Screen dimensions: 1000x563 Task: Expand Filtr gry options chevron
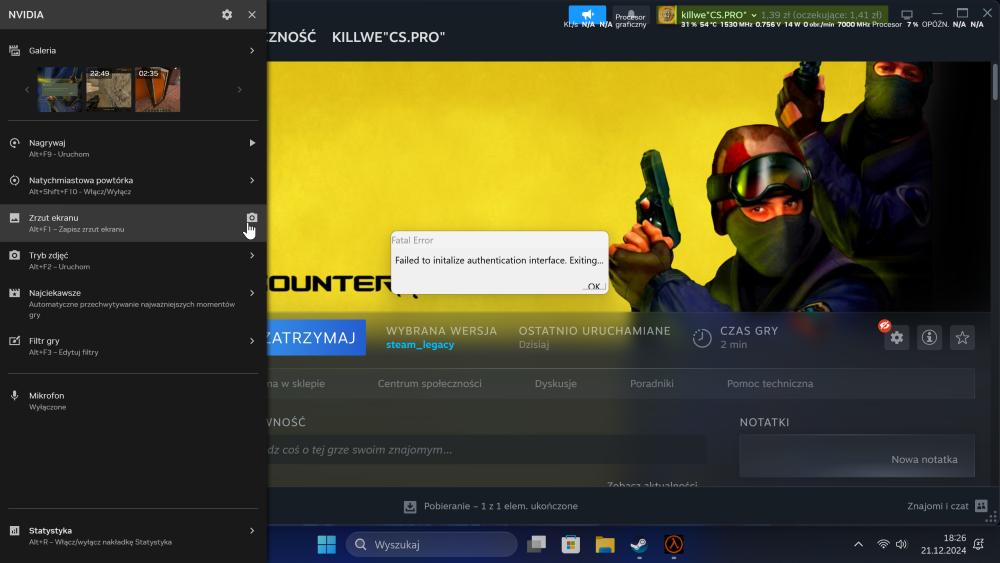coord(252,340)
